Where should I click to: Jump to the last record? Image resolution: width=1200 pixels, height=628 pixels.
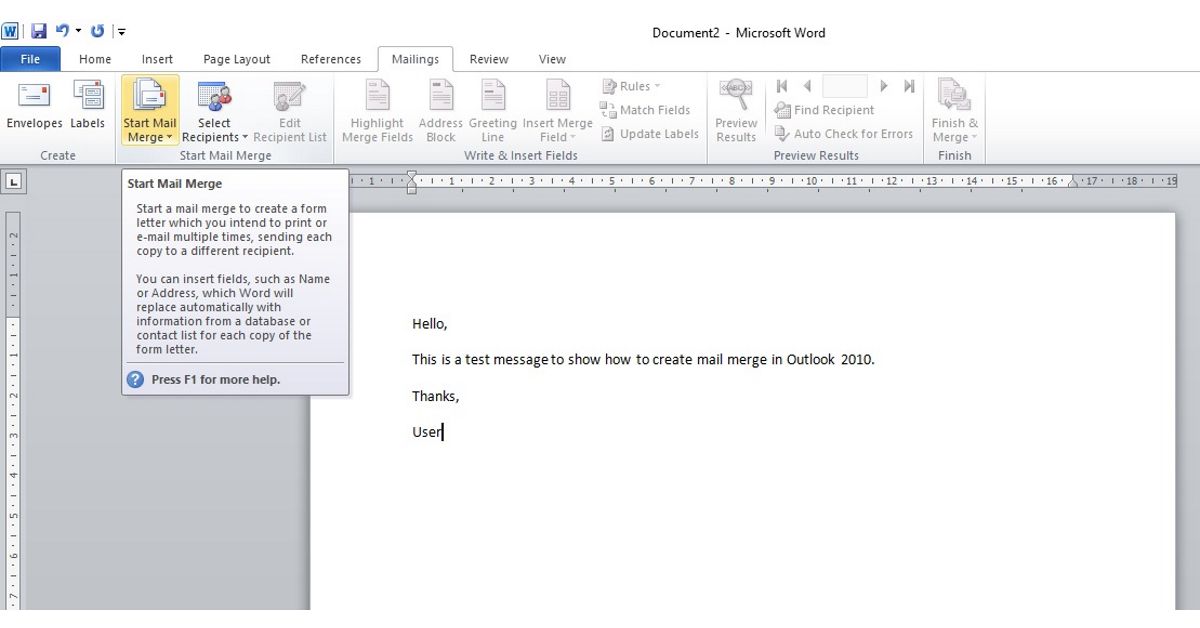(x=909, y=86)
